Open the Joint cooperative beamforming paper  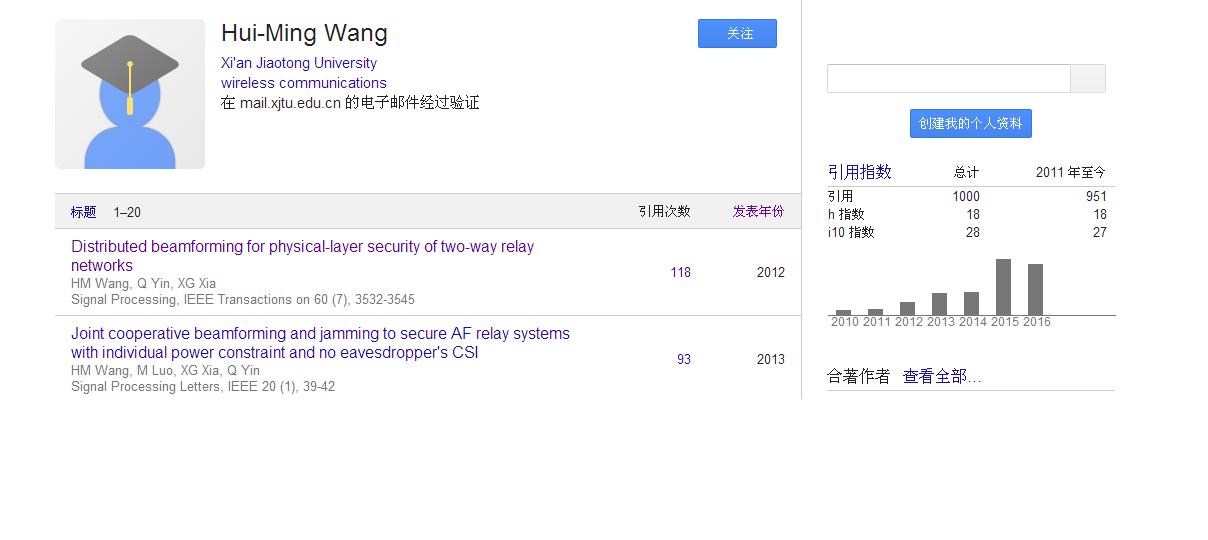click(320, 343)
